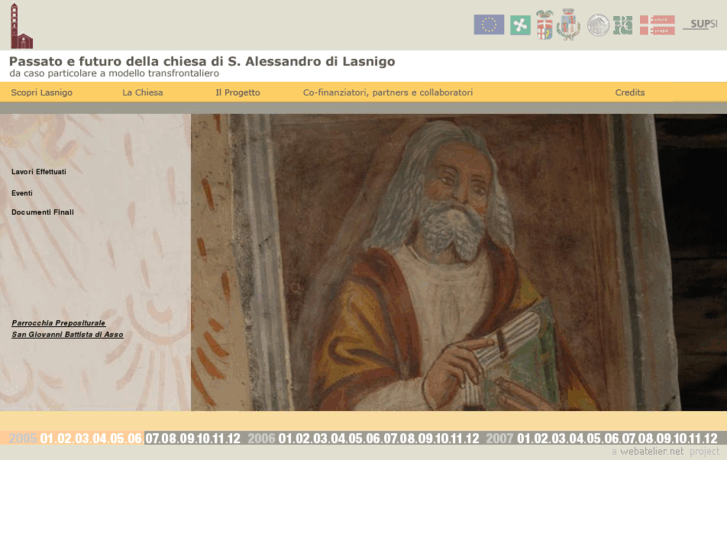Open the Documenti Finali link
727x545 pixels.
[x=43, y=212]
